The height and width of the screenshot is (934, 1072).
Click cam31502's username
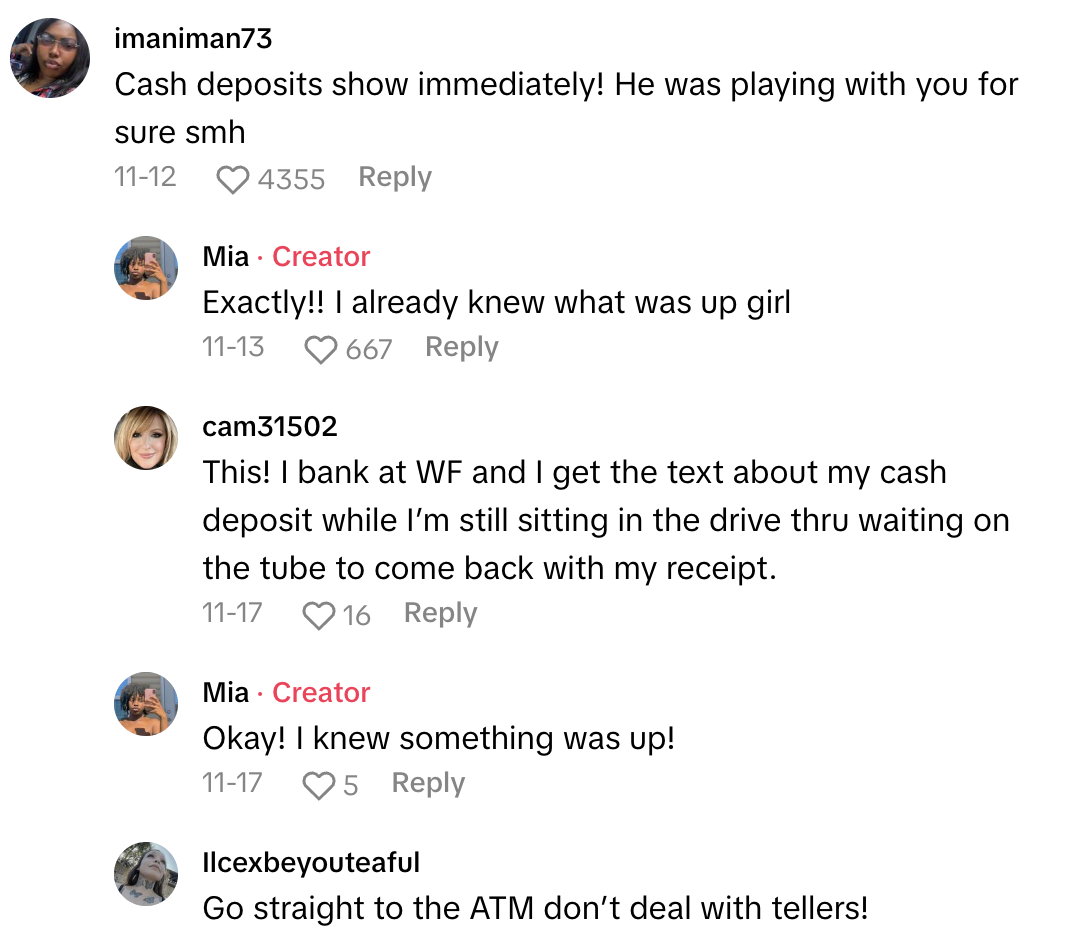pos(270,426)
